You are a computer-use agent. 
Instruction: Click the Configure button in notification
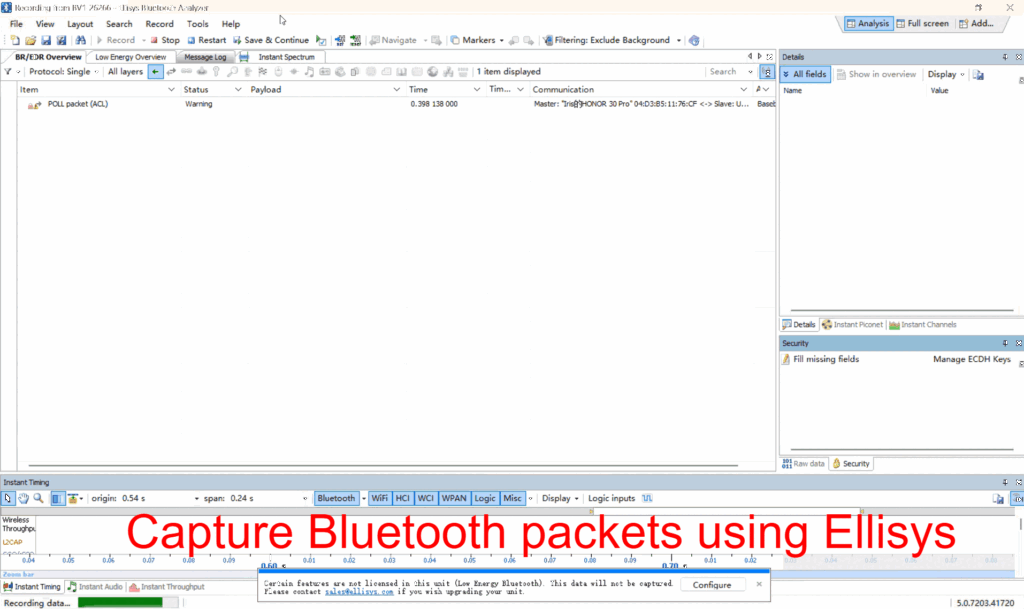click(x=712, y=585)
